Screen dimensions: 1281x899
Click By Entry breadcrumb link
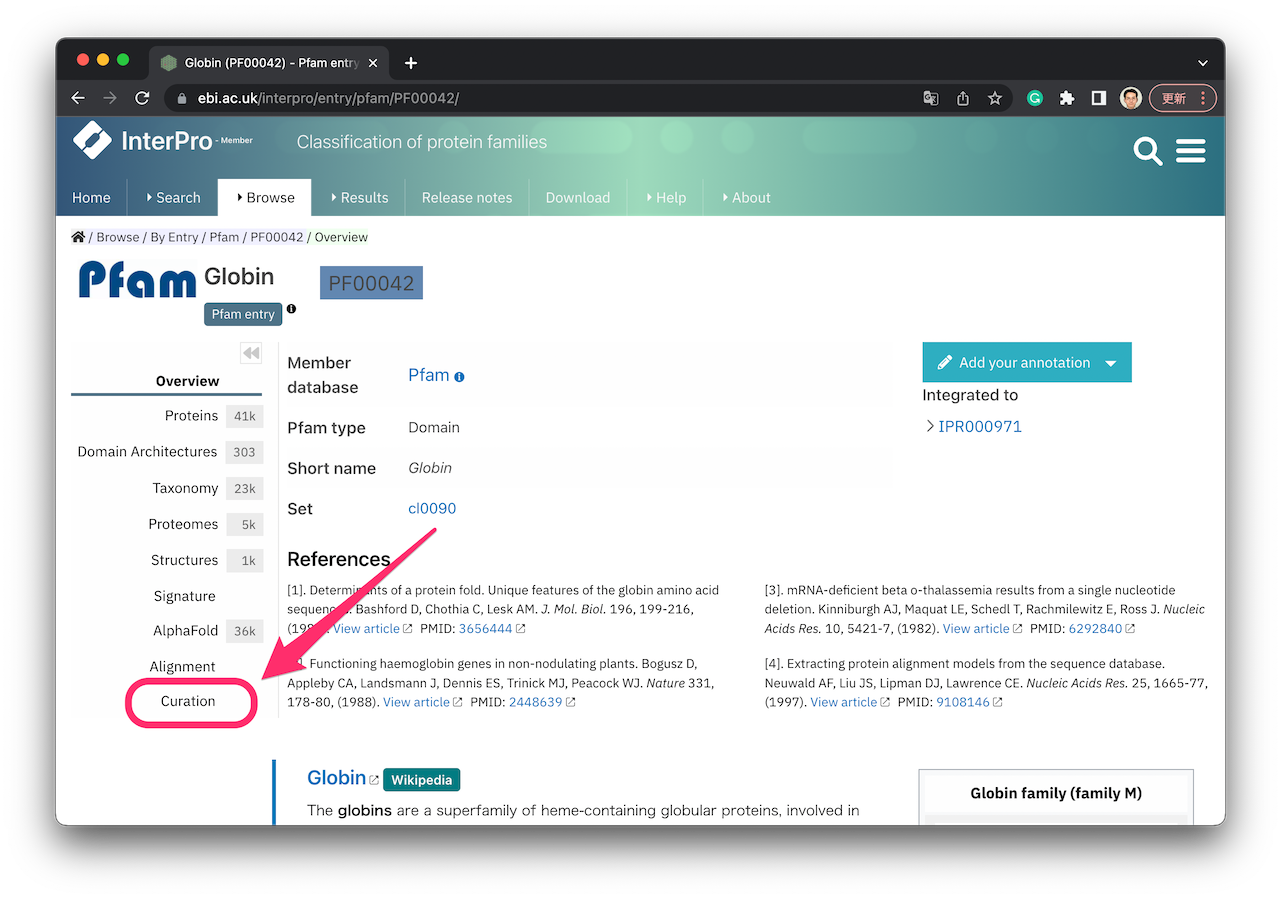pos(174,237)
